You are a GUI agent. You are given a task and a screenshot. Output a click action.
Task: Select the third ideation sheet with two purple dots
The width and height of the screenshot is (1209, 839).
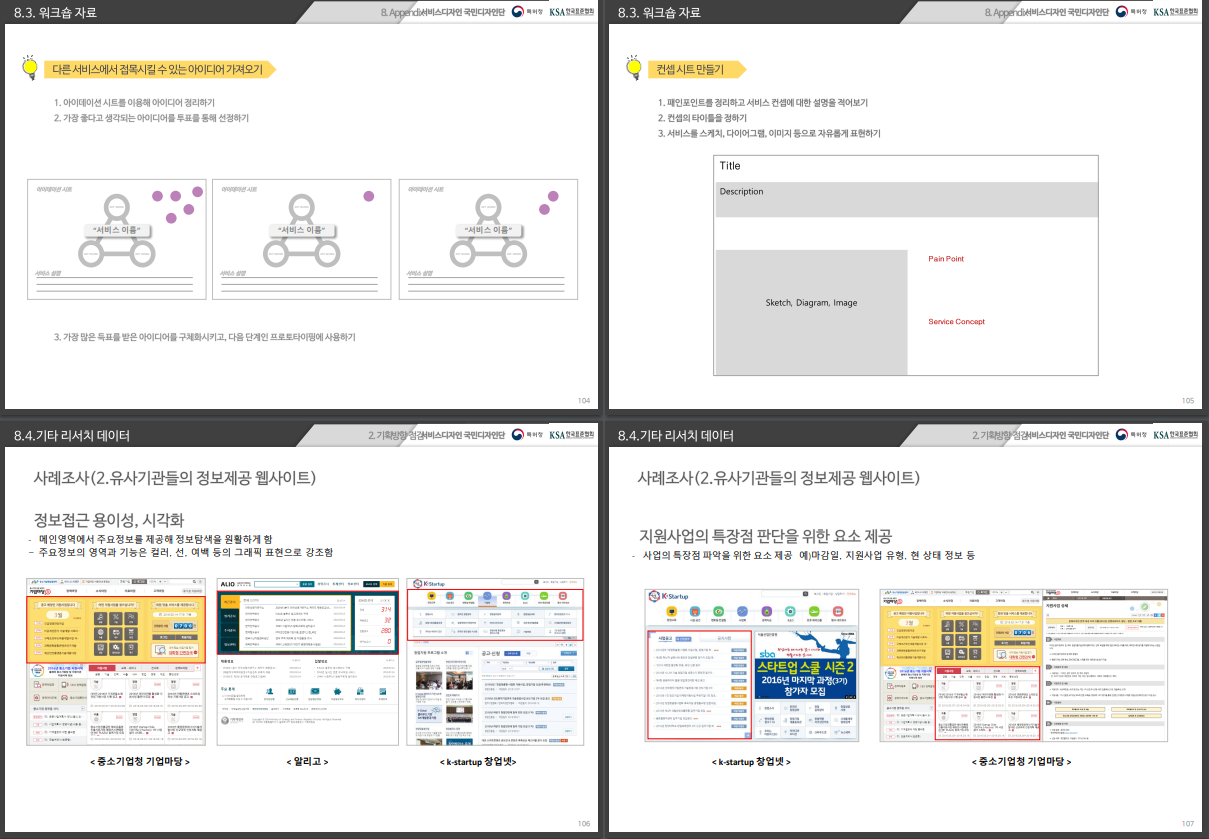click(x=488, y=239)
